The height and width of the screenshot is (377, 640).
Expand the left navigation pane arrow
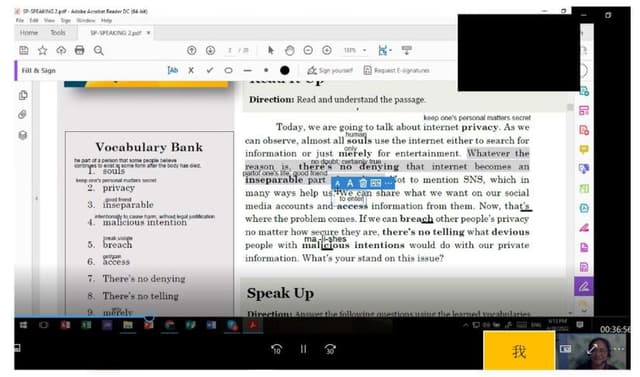(x=36, y=198)
